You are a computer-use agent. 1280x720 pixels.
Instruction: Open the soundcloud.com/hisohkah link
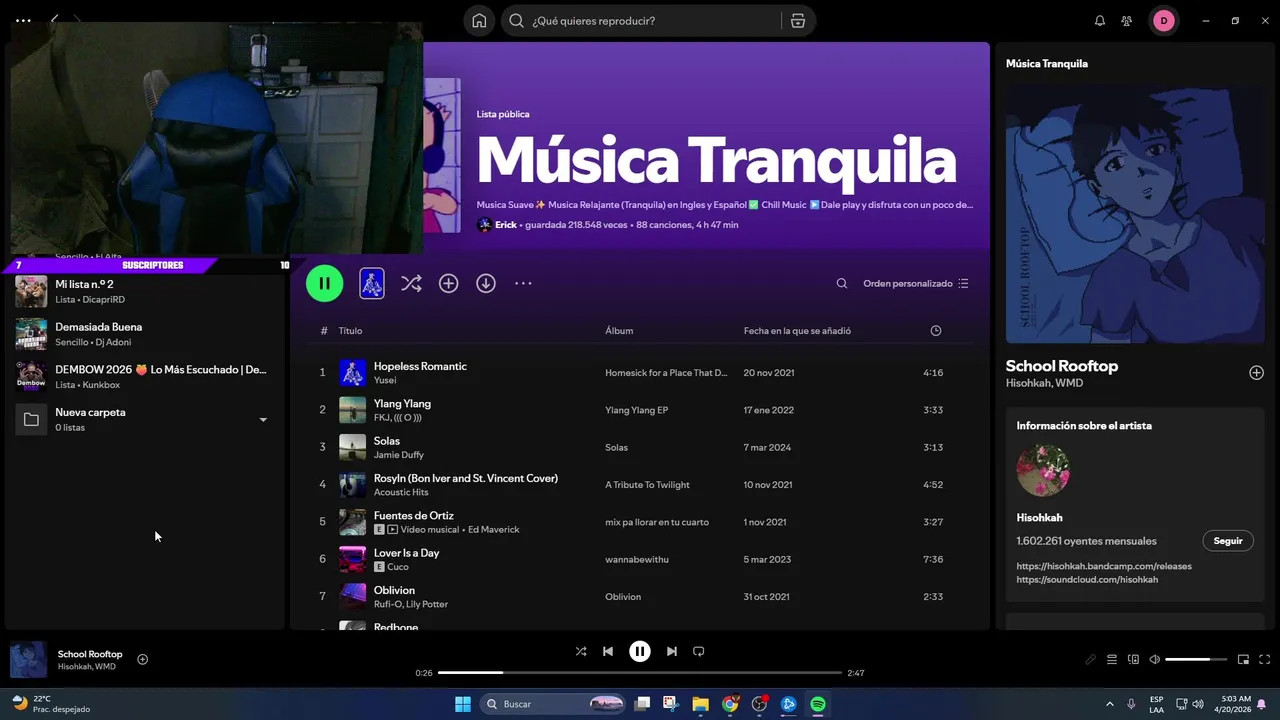click(1087, 580)
